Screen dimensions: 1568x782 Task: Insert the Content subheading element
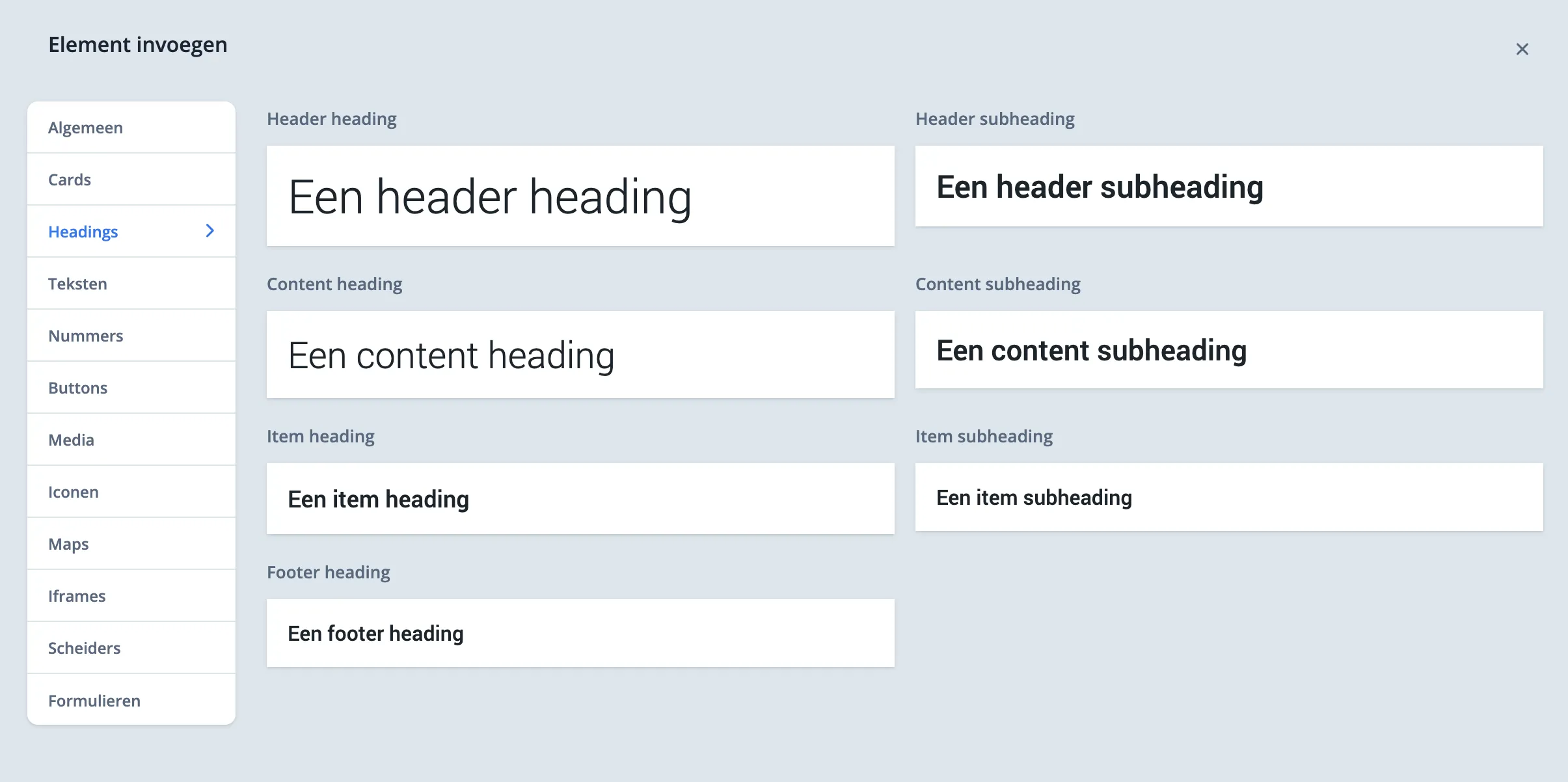coord(1228,351)
